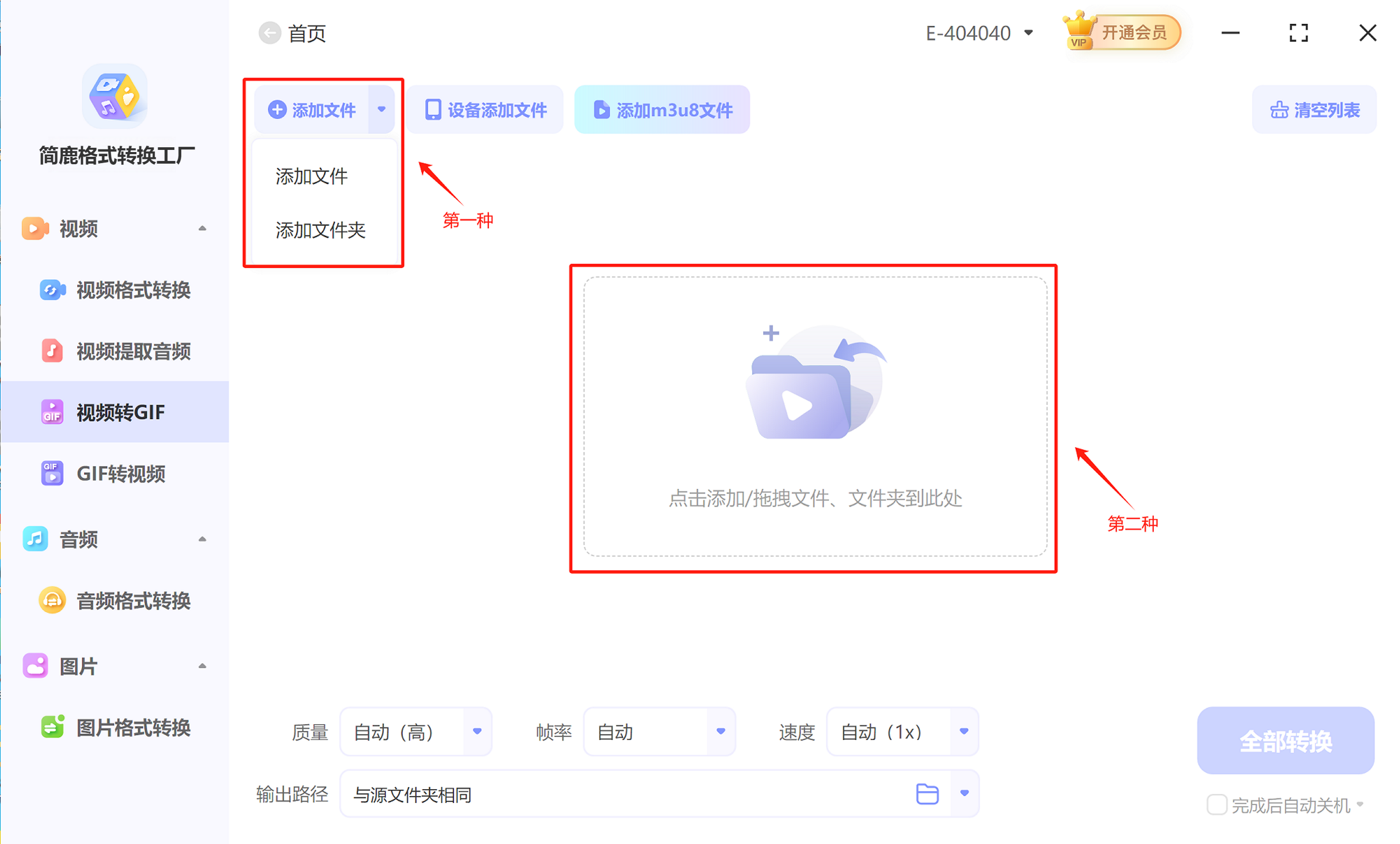
Task: Open the 质量 quality dropdown
Action: 476,732
